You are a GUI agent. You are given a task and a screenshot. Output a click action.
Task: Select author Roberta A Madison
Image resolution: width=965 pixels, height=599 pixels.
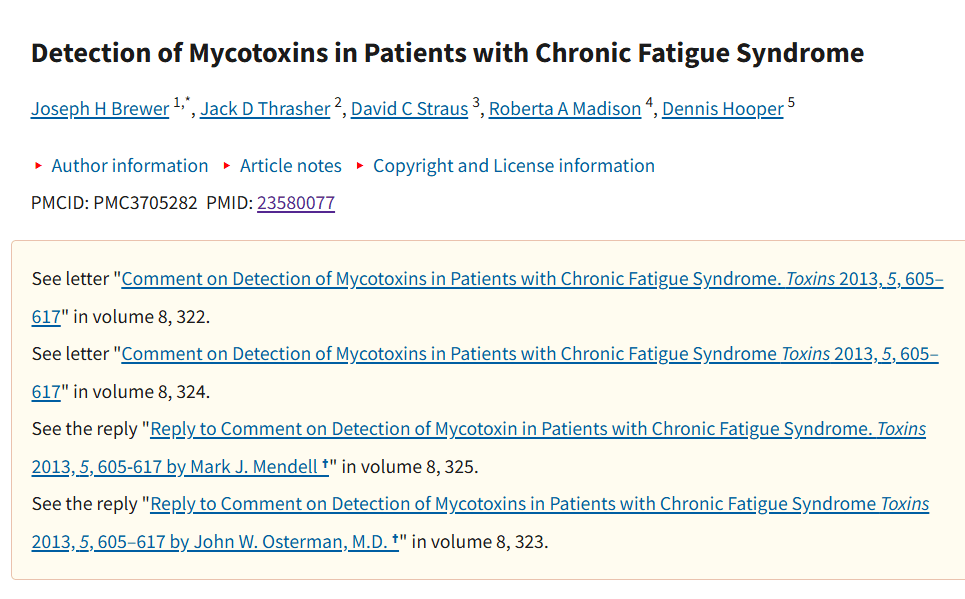pos(565,109)
